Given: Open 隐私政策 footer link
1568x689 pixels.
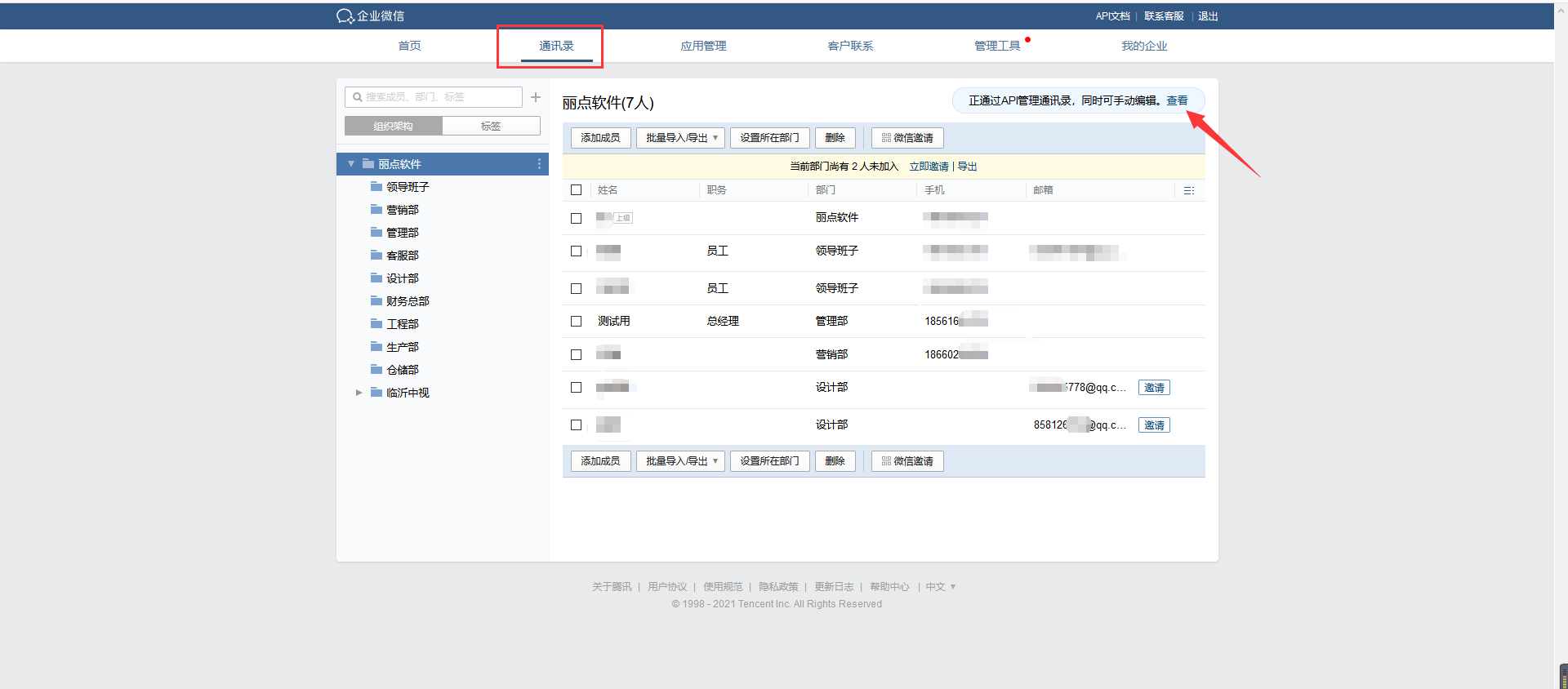Looking at the screenshot, I should coord(778,587).
